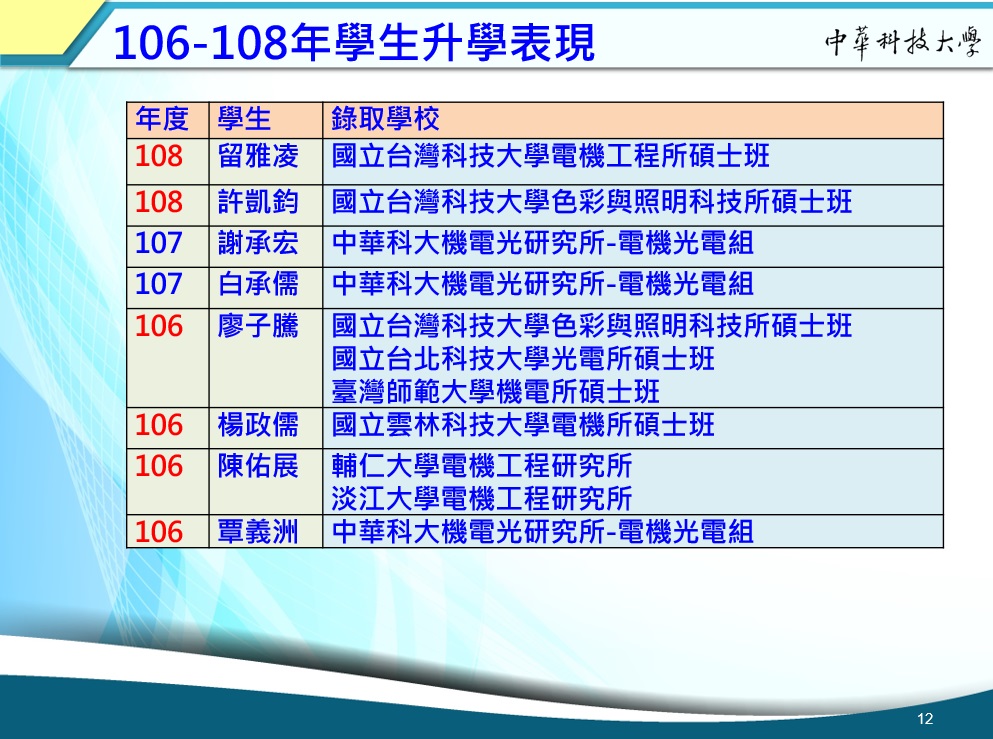Image resolution: width=993 pixels, height=739 pixels.
Task: Select 白承儒's 中華科大機電光研究所 school cell
Action: (633, 287)
